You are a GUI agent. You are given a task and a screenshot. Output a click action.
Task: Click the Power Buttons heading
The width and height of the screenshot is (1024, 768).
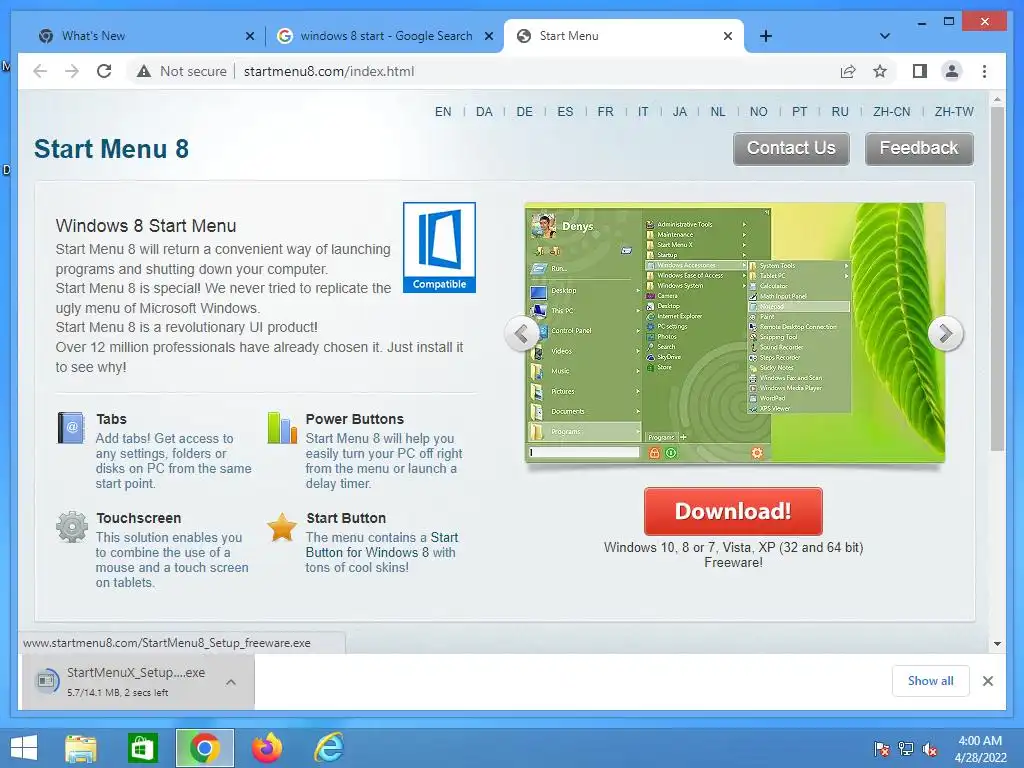355,419
